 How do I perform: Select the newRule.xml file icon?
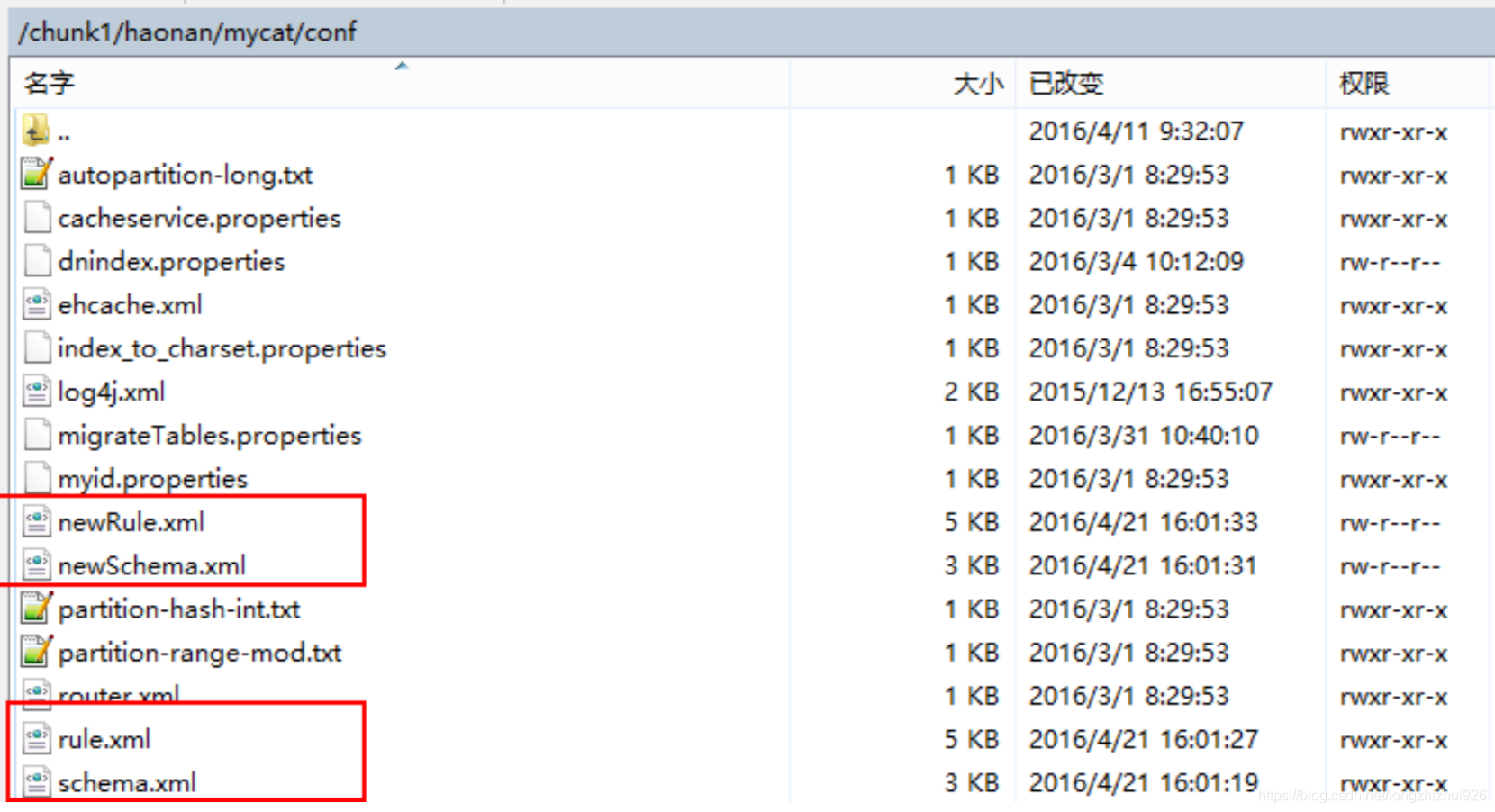click(37, 521)
